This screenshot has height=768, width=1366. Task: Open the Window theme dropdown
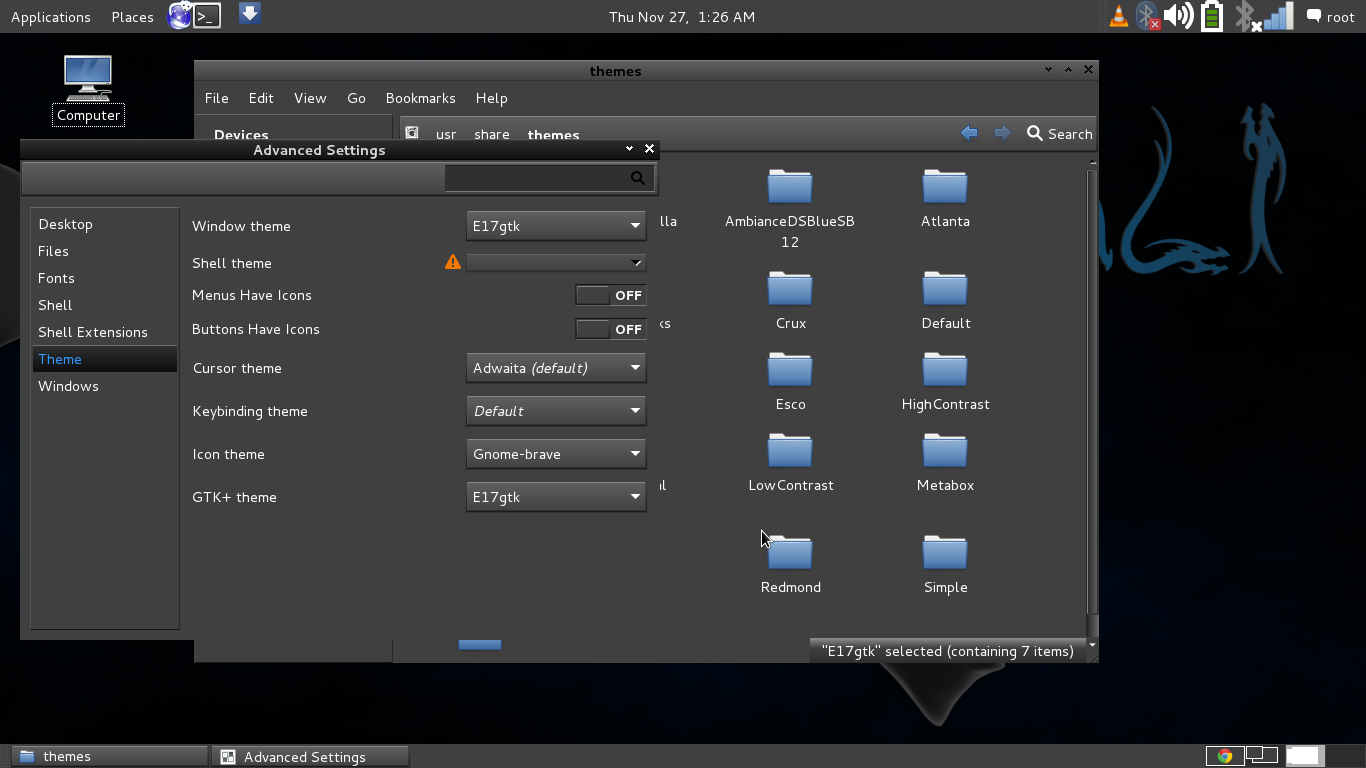point(556,226)
